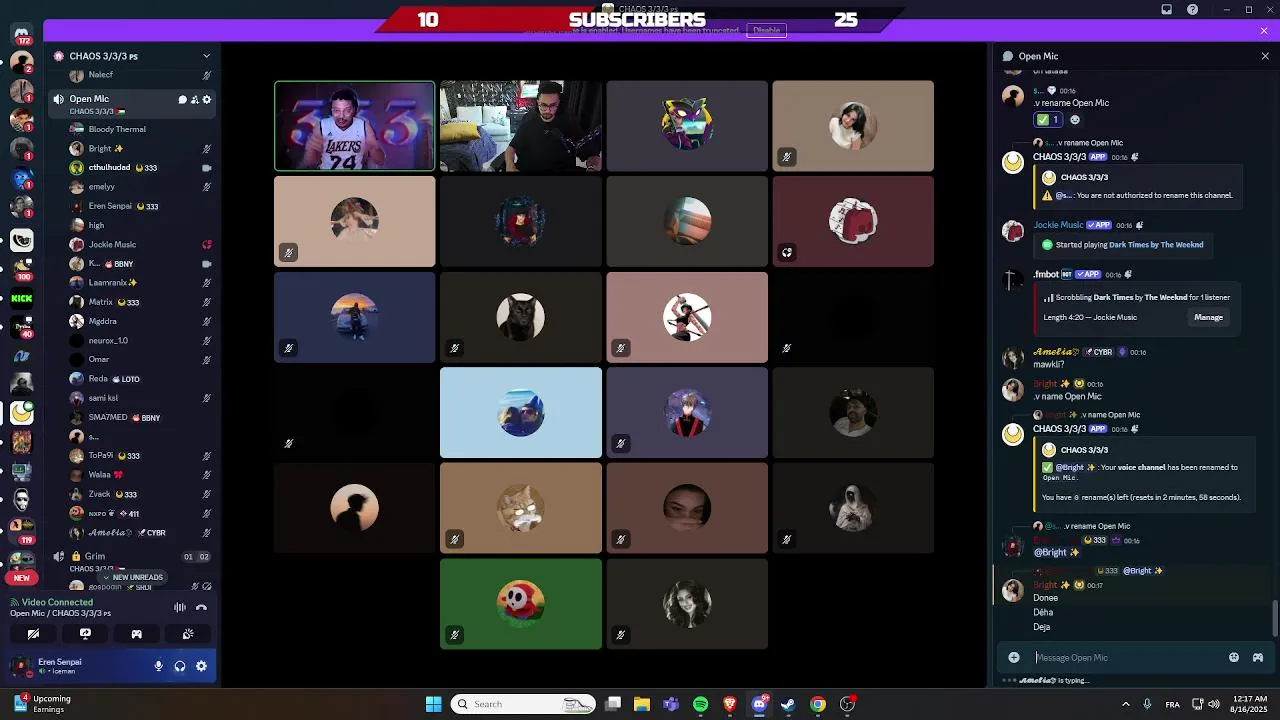
Task: Close the Open Mic chat panel
Action: point(1265,56)
